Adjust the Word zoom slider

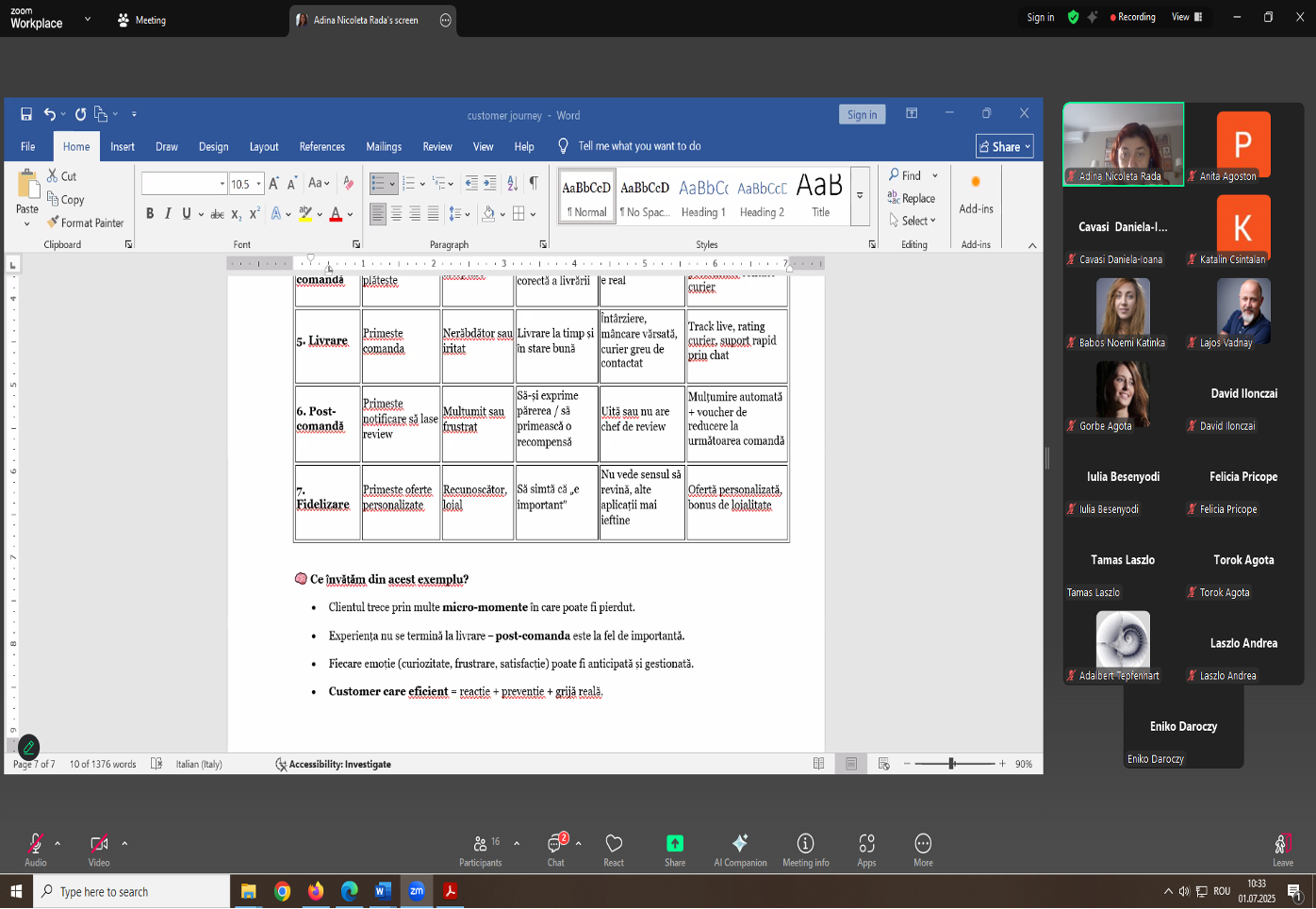[952, 764]
